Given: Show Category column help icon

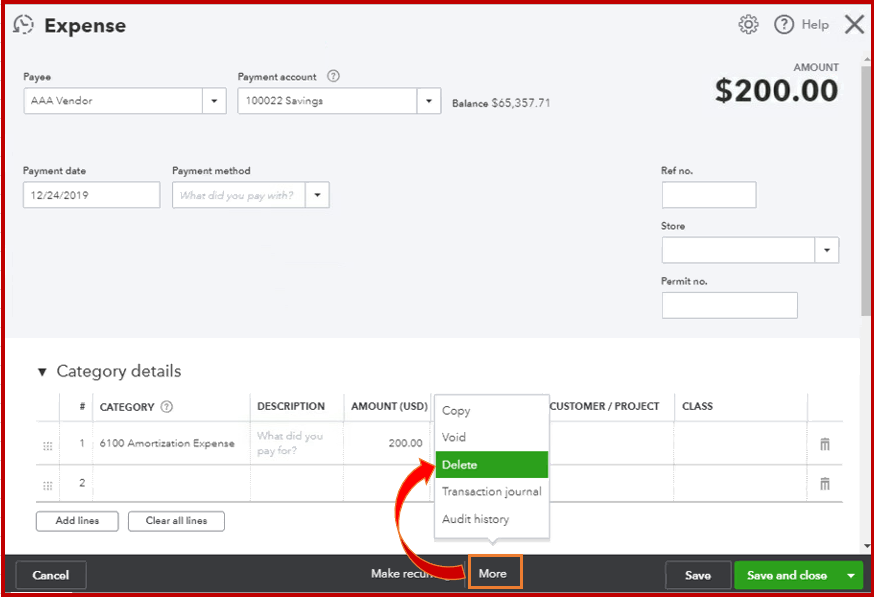Looking at the screenshot, I should (167, 406).
